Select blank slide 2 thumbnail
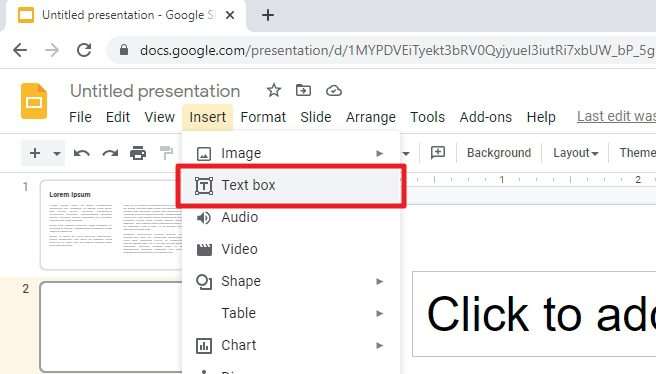656x374 pixels. point(111,326)
